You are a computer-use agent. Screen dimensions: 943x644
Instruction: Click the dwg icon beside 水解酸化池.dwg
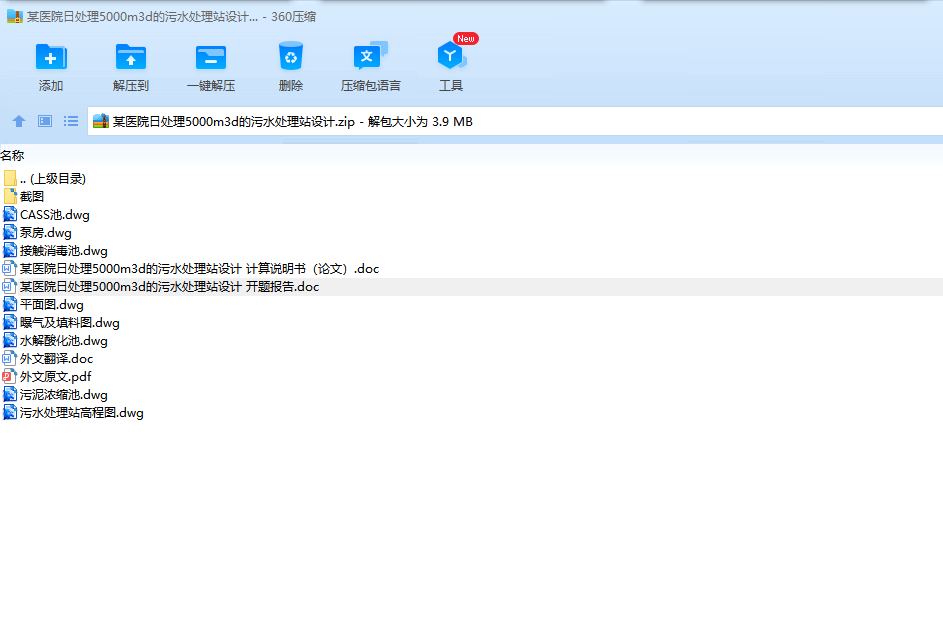tap(10, 340)
